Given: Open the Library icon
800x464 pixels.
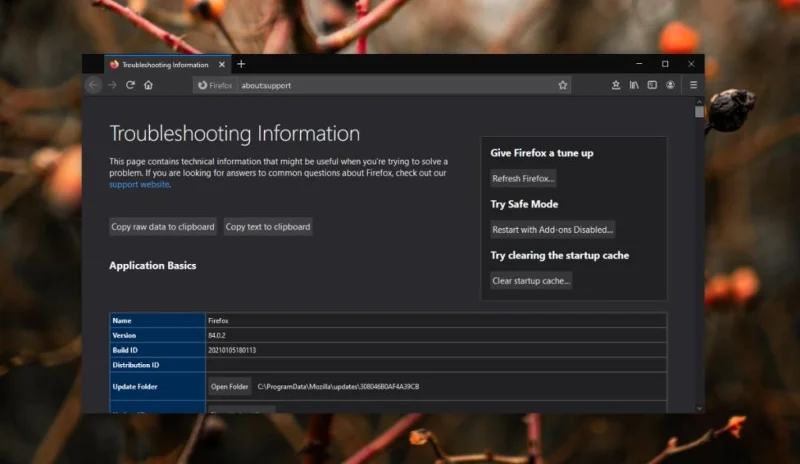Looking at the screenshot, I should click(634, 85).
